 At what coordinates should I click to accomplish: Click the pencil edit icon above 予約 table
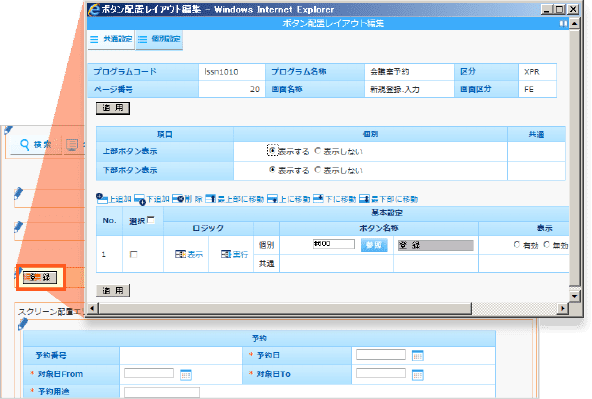23,324
